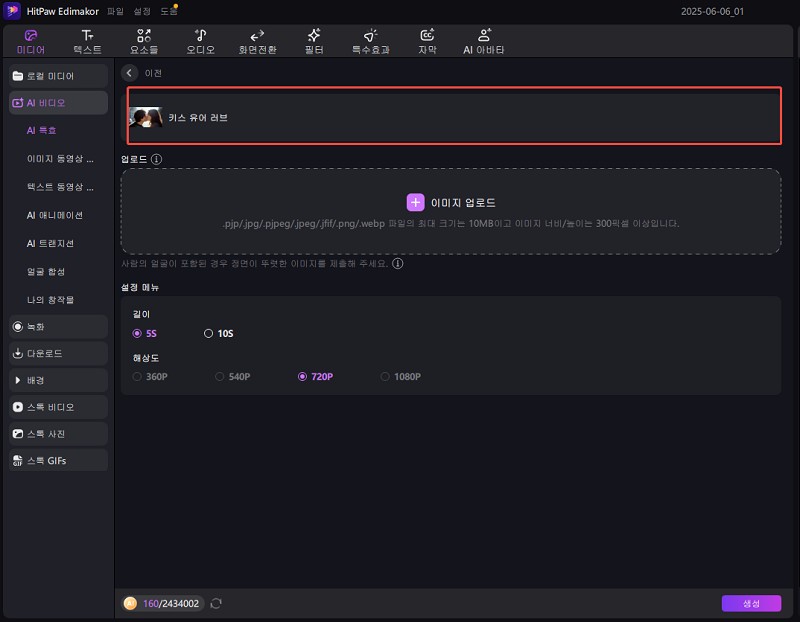Image resolution: width=800 pixels, height=622 pixels.
Task: Open the AI 아바타 tab
Action: click(x=484, y=42)
